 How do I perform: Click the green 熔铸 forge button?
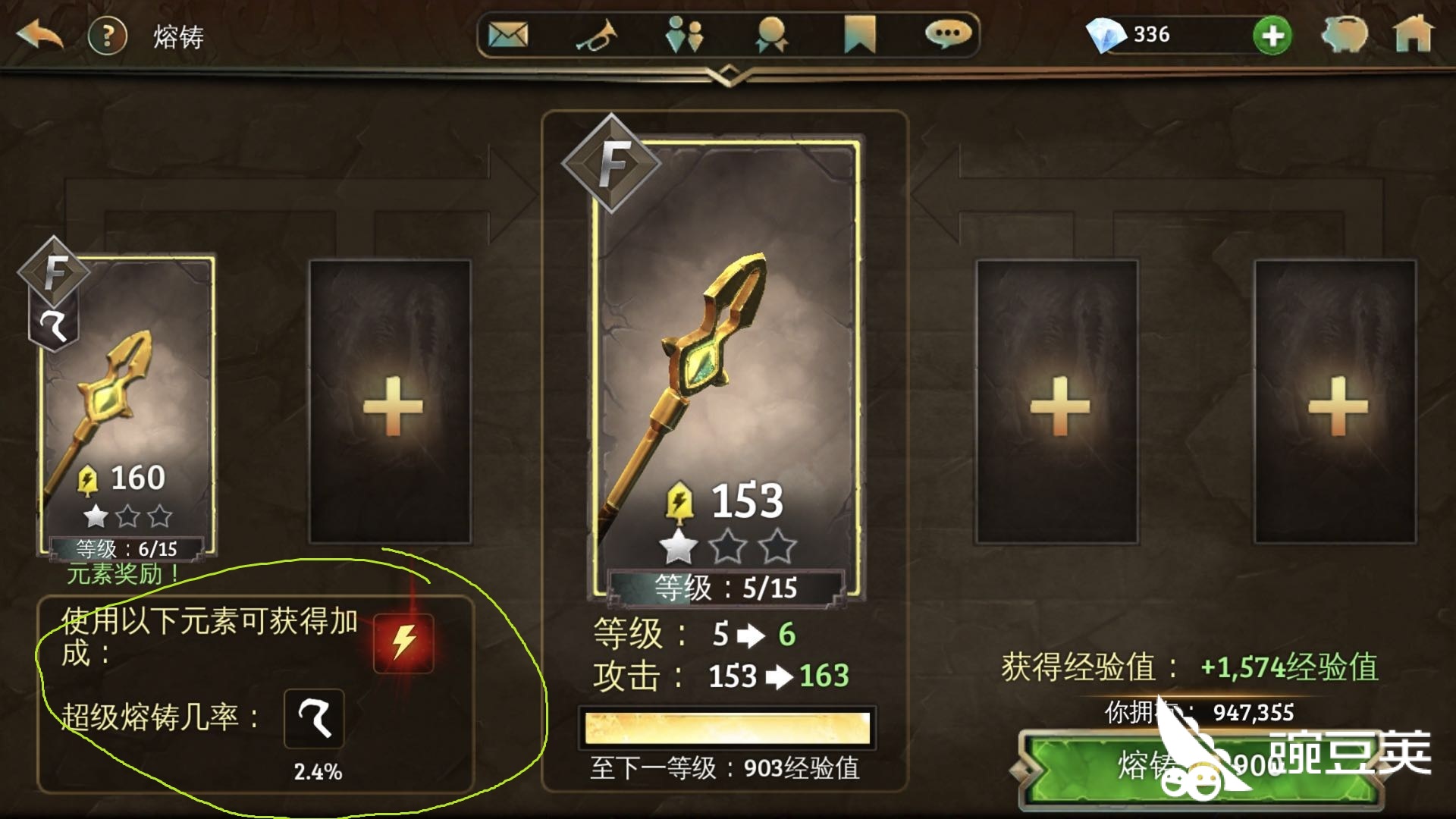pos(1202,767)
